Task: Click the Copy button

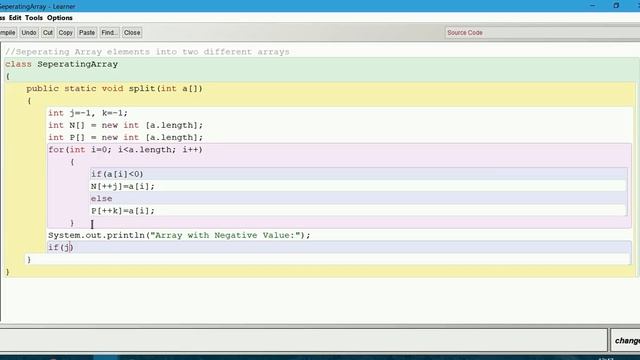Action: (65, 33)
